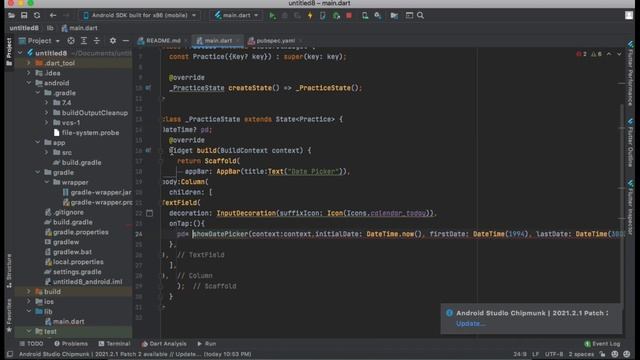Collapse the untitled8 project root
Viewport: 640px width, 360px height.
click(20, 53)
